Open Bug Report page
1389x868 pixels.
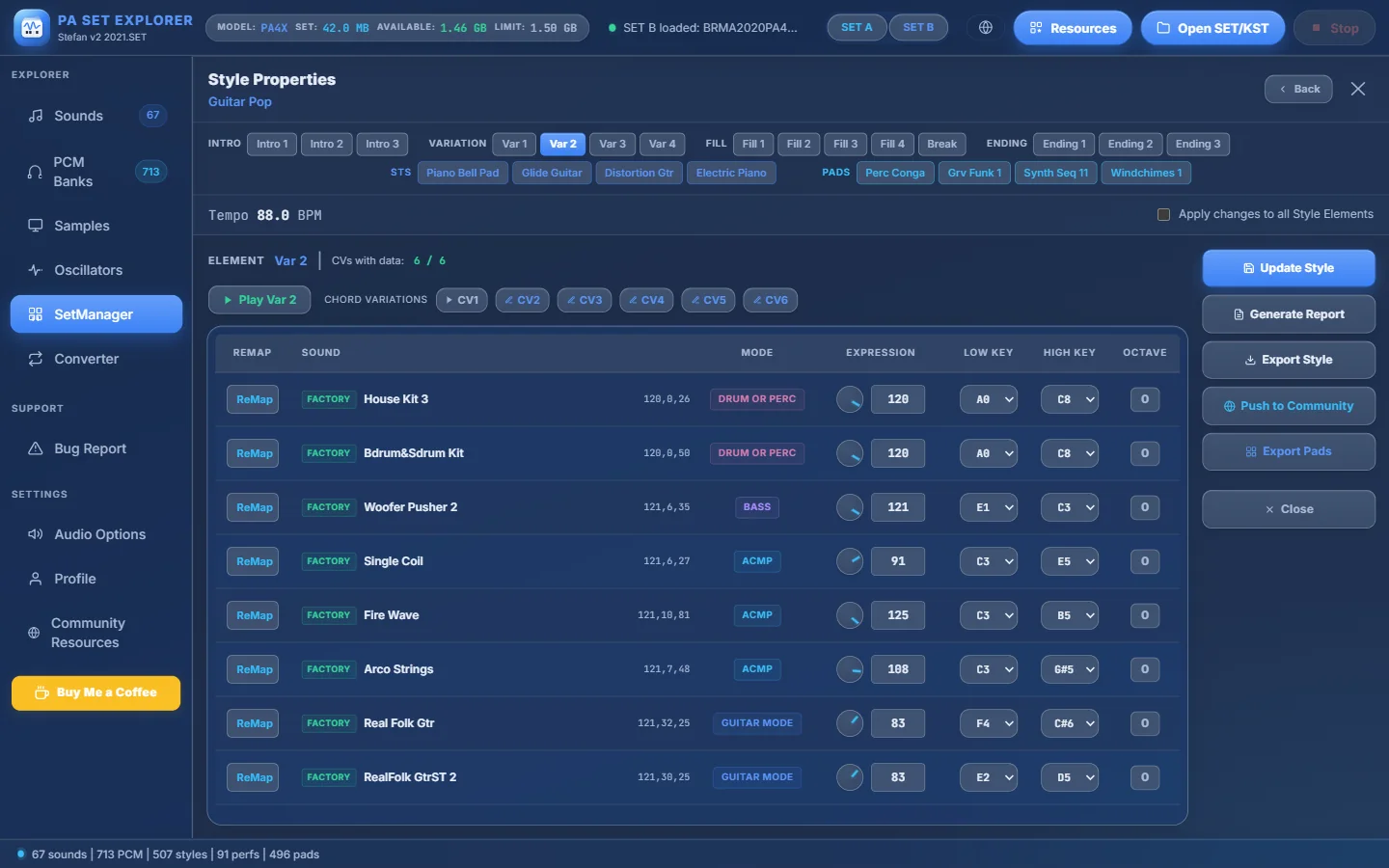point(96,448)
